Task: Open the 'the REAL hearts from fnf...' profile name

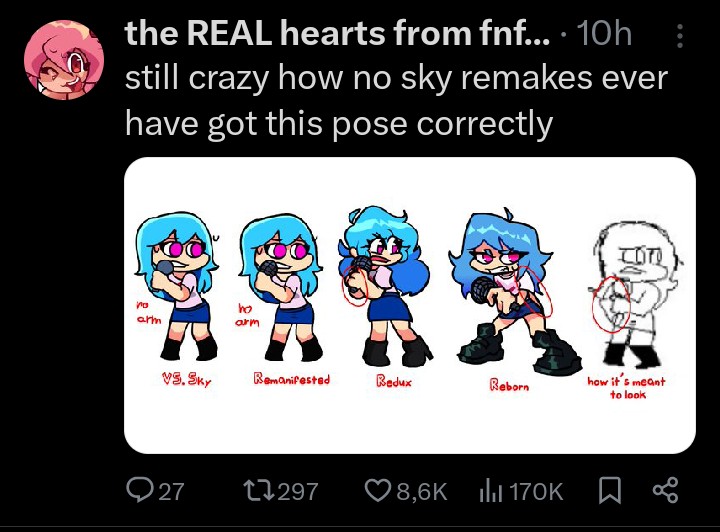Action: point(337,34)
